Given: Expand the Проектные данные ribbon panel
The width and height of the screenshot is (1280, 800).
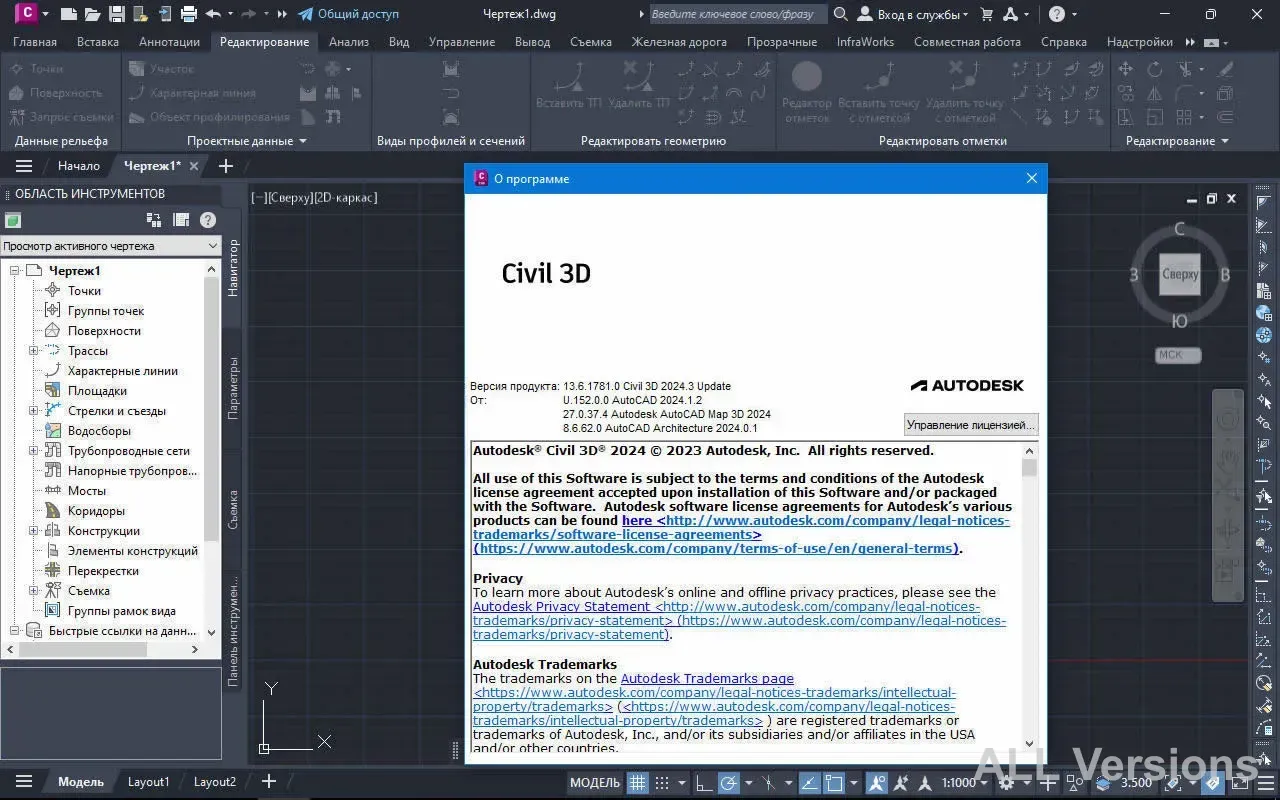Looking at the screenshot, I should [246, 141].
